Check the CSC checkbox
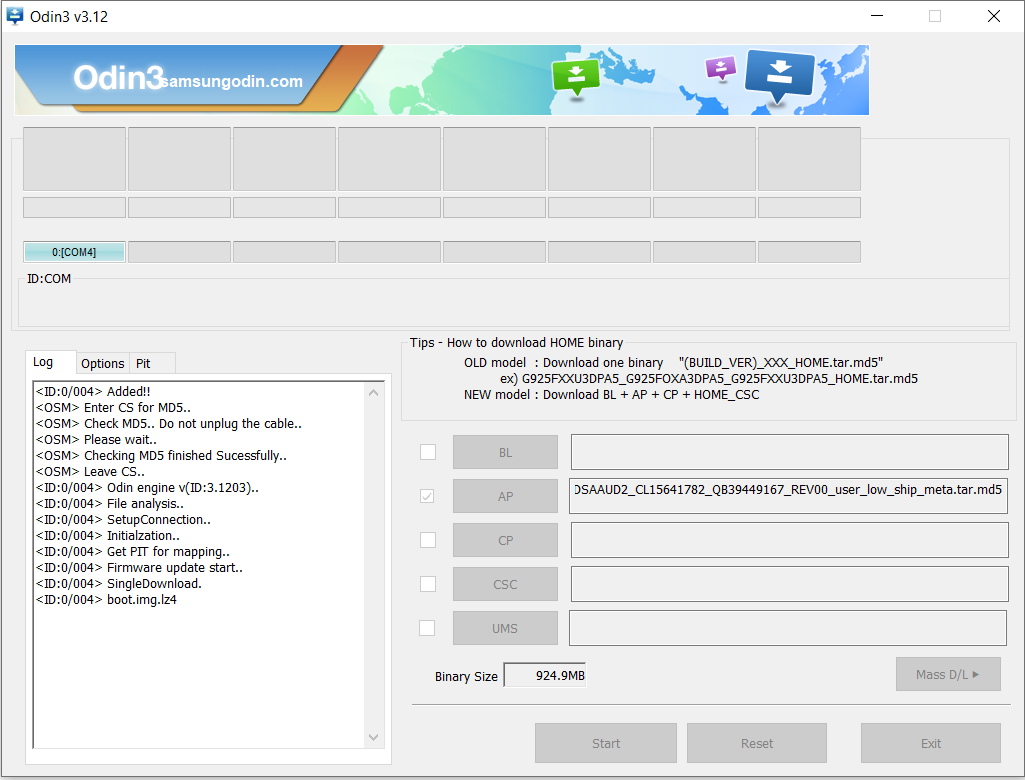 [x=428, y=584]
